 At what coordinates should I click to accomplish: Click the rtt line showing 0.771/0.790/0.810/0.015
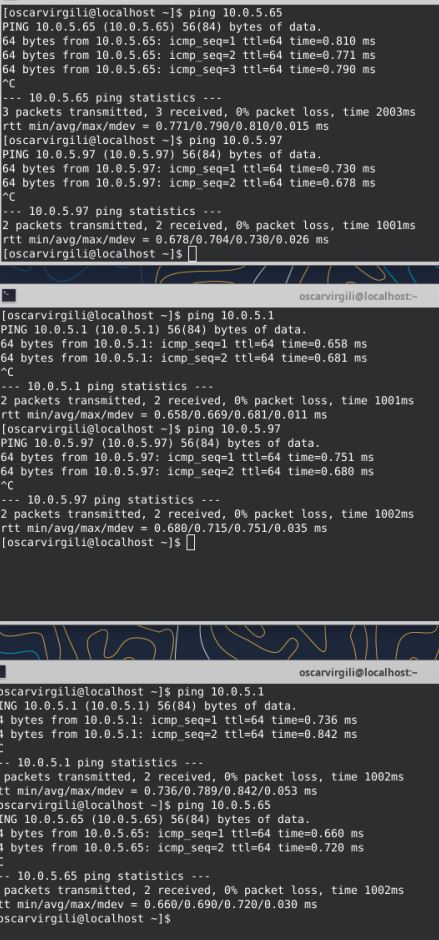click(x=166, y=126)
